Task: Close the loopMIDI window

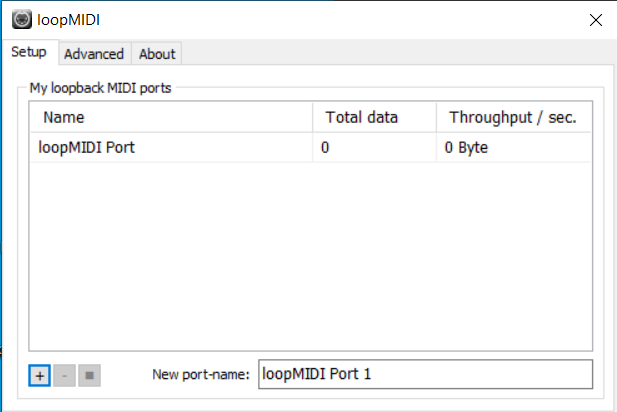Action: pyautogui.click(x=596, y=20)
